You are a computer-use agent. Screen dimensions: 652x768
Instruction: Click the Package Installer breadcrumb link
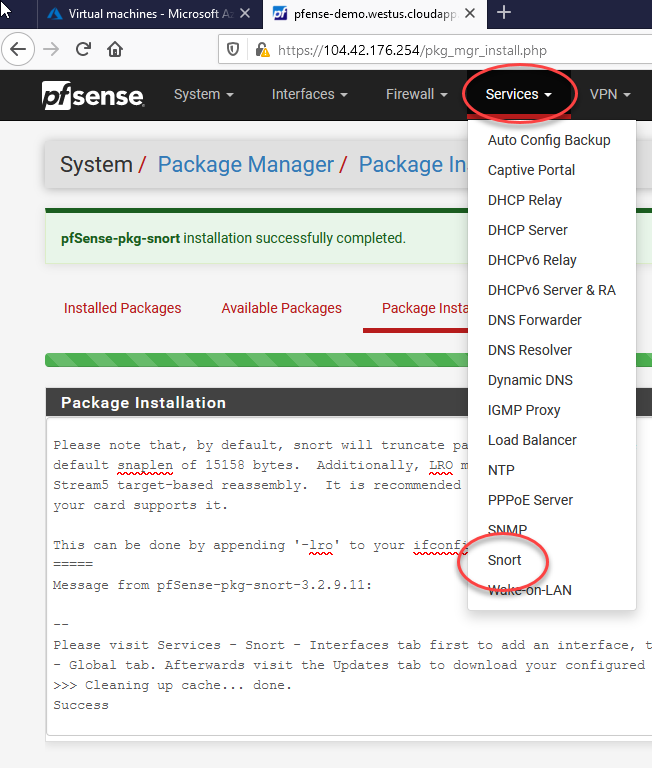click(x=413, y=165)
